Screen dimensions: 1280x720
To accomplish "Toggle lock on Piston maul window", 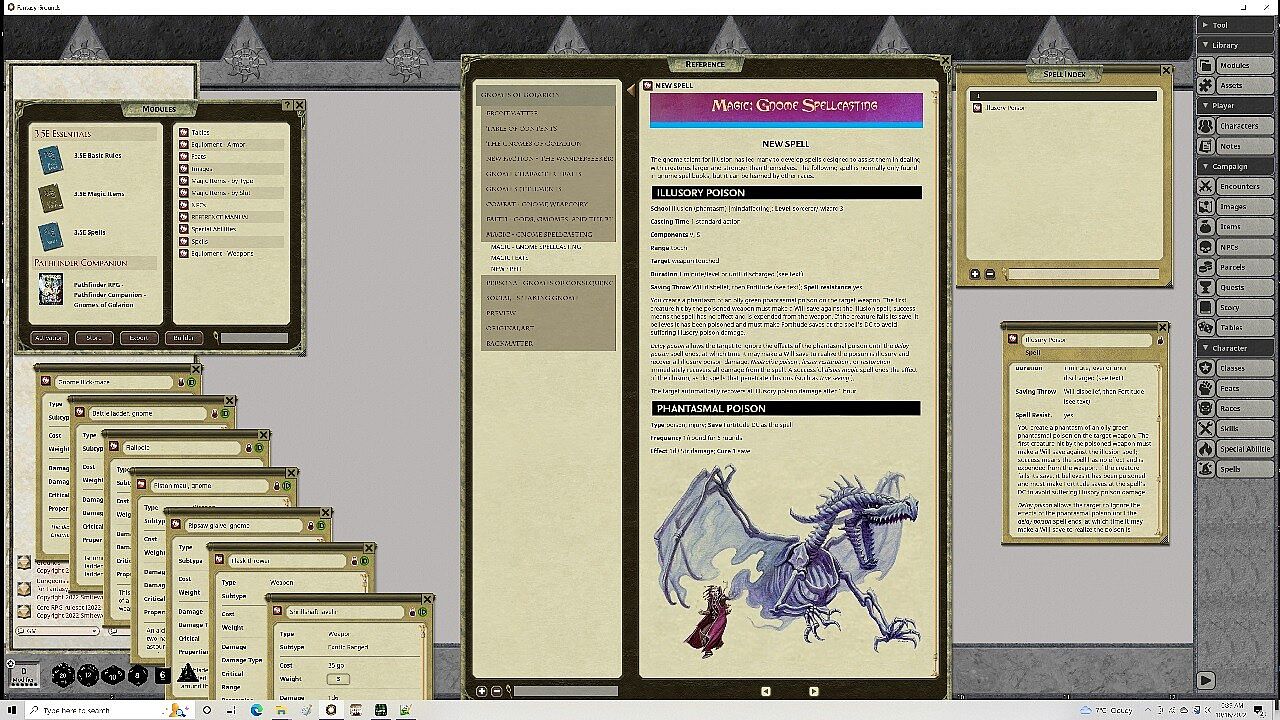I will pyautogui.click(x=276, y=485).
